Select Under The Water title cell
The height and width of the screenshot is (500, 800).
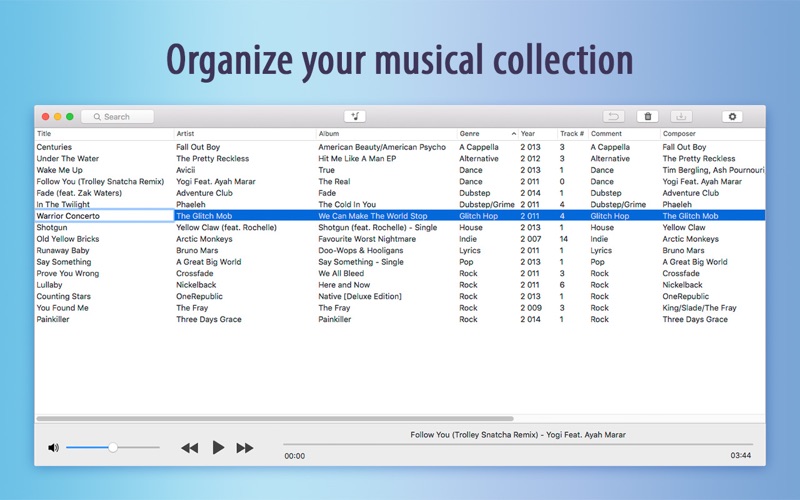(67, 158)
